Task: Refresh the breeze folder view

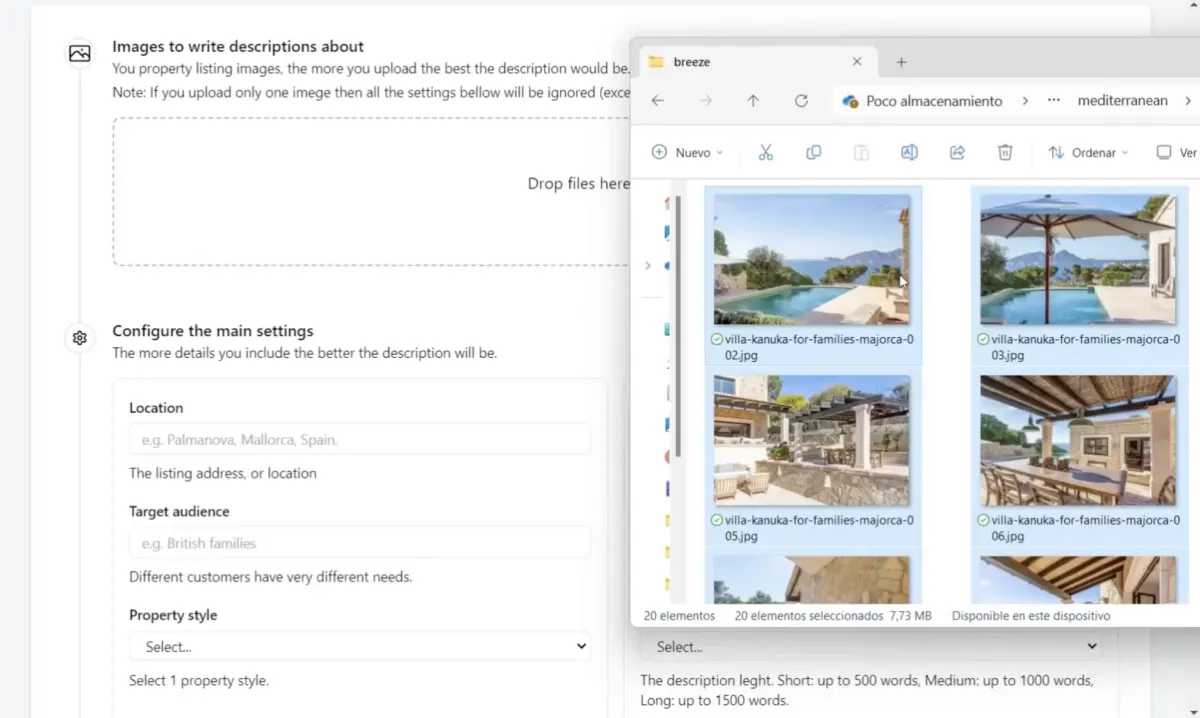Action: (801, 101)
